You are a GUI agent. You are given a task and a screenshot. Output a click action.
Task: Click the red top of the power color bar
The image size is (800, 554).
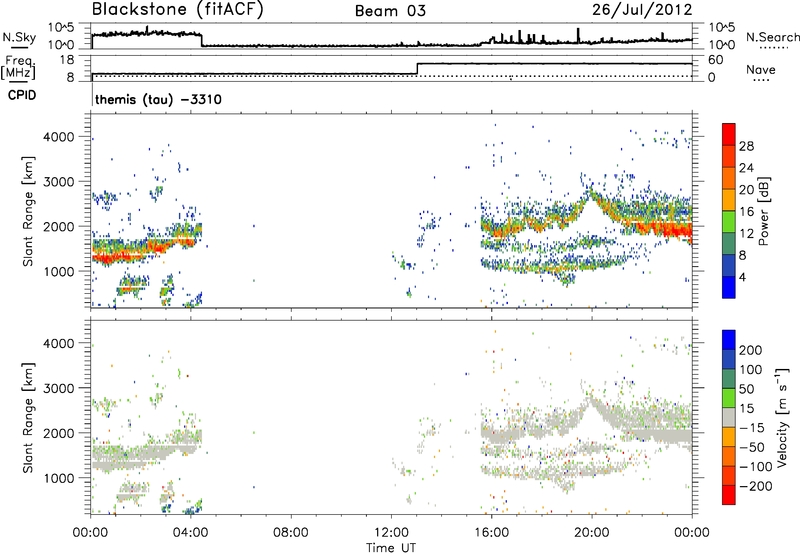pos(729,134)
